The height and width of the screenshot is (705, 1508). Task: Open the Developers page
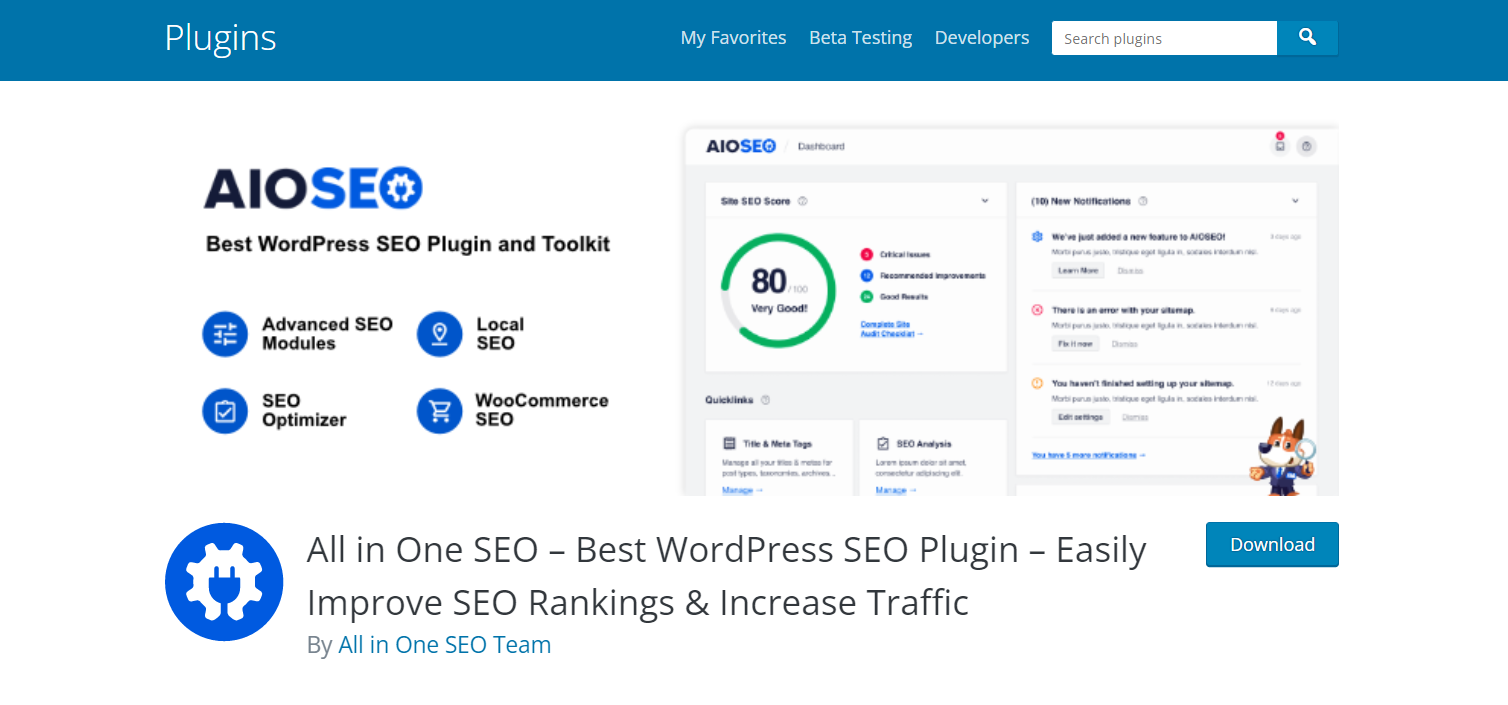pos(981,38)
